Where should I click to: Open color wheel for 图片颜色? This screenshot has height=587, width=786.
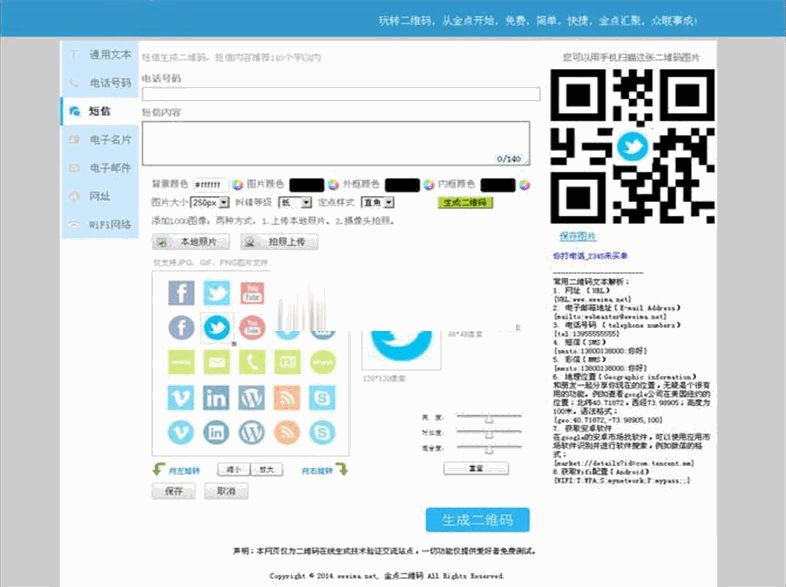[333, 185]
